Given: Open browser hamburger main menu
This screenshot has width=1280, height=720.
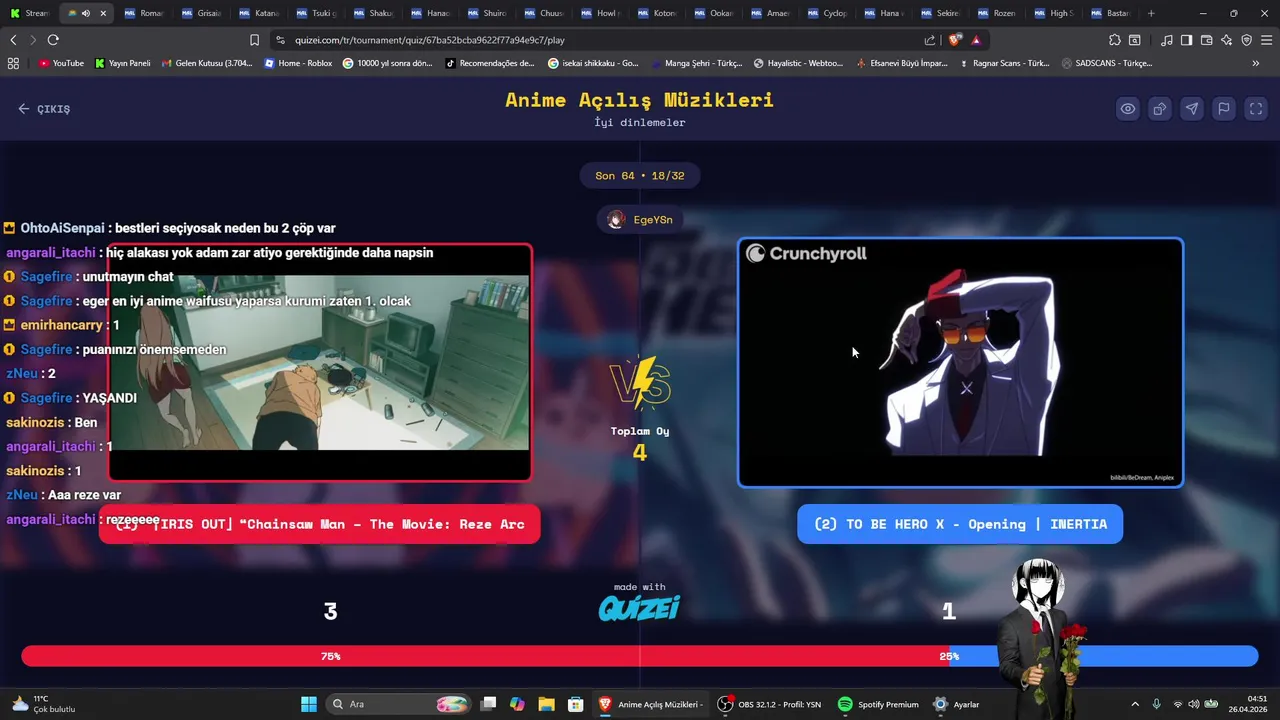Looking at the screenshot, I should (x=1267, y=40).
